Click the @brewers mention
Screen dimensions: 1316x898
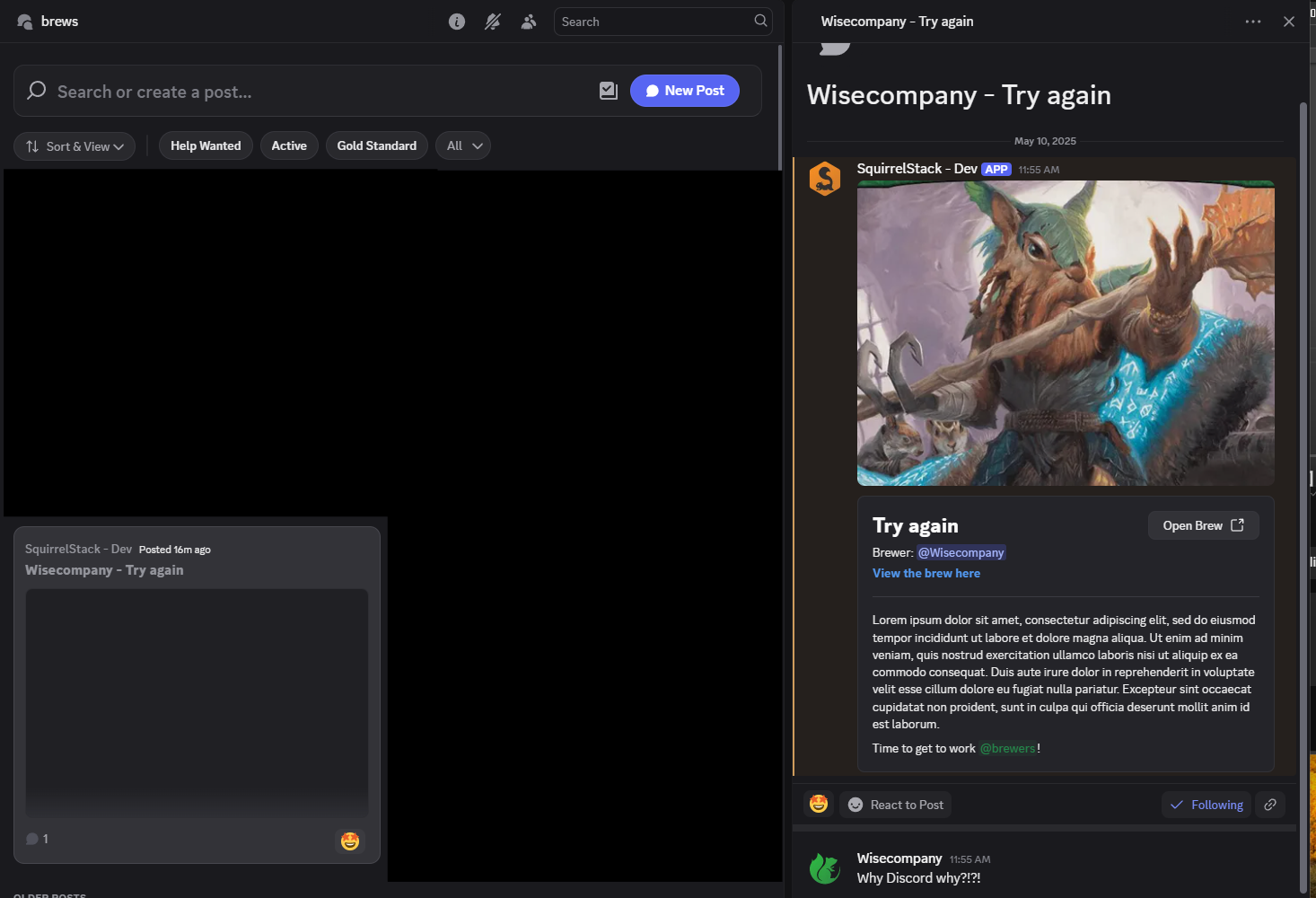(1008, 749)
